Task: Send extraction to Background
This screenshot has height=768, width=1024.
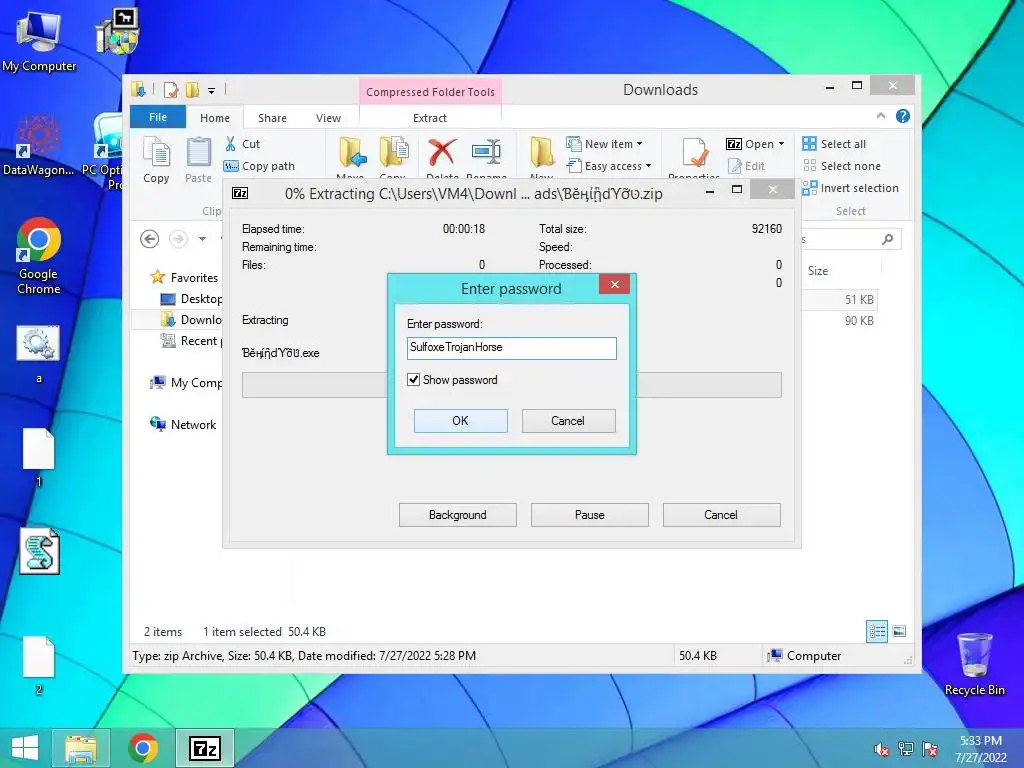Action: 458,515
